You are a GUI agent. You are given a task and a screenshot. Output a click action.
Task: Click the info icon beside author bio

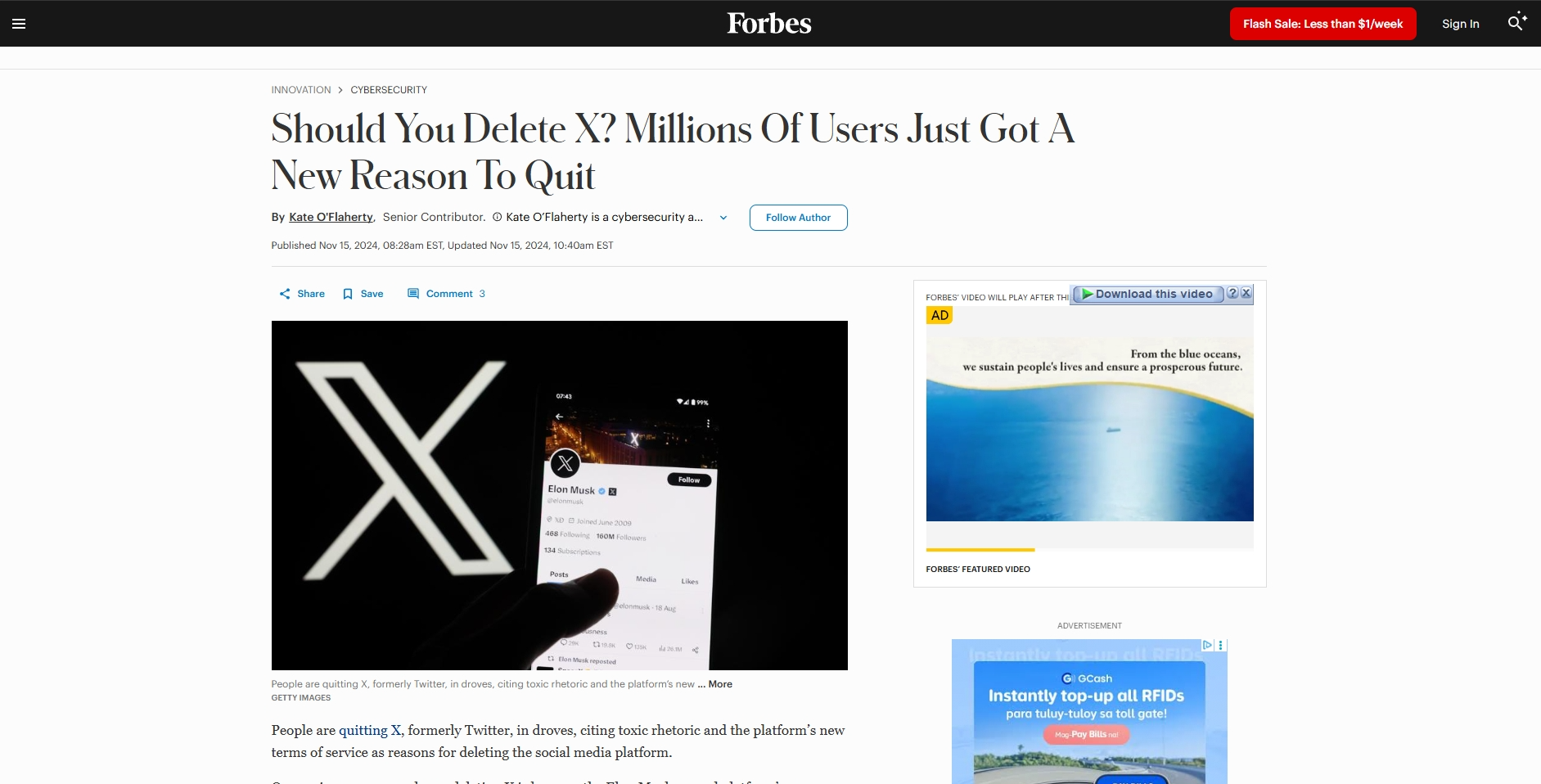tap(497, 217)
